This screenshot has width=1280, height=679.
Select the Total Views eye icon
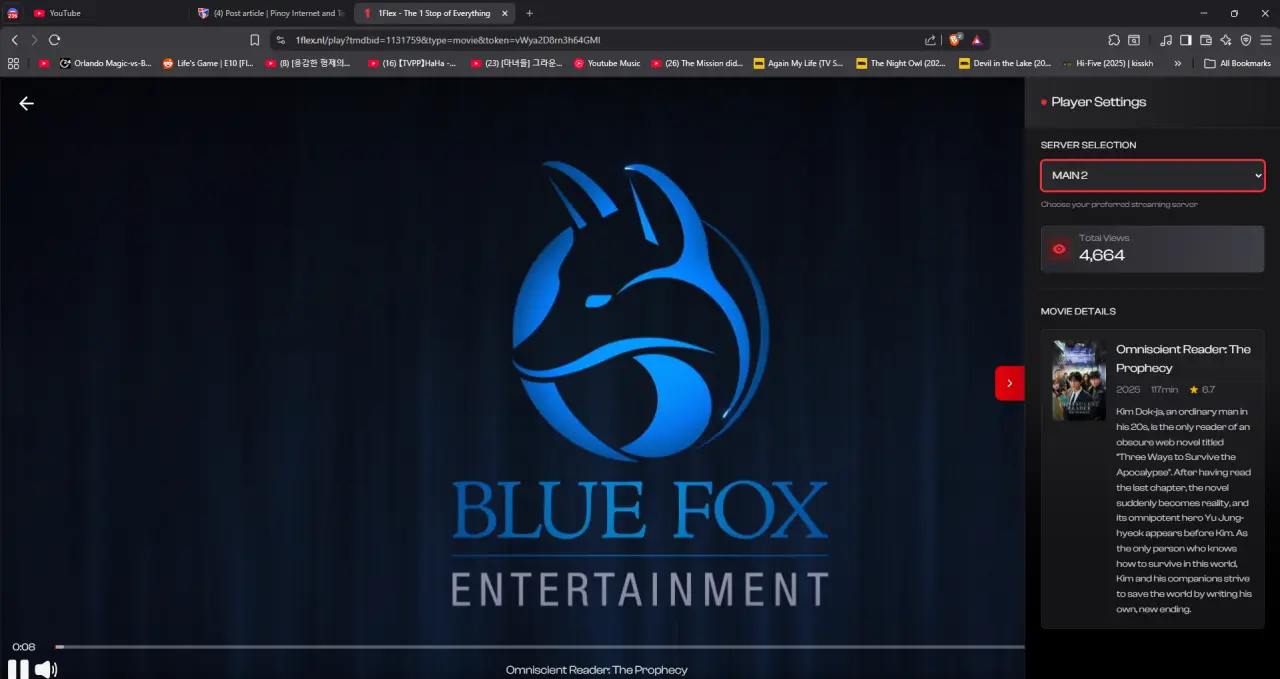[x=1059, y=249]
